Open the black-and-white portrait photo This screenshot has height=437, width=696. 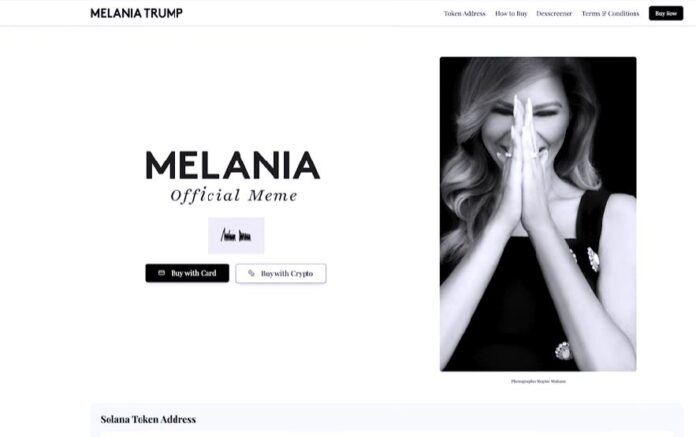[x=538, y=214]
